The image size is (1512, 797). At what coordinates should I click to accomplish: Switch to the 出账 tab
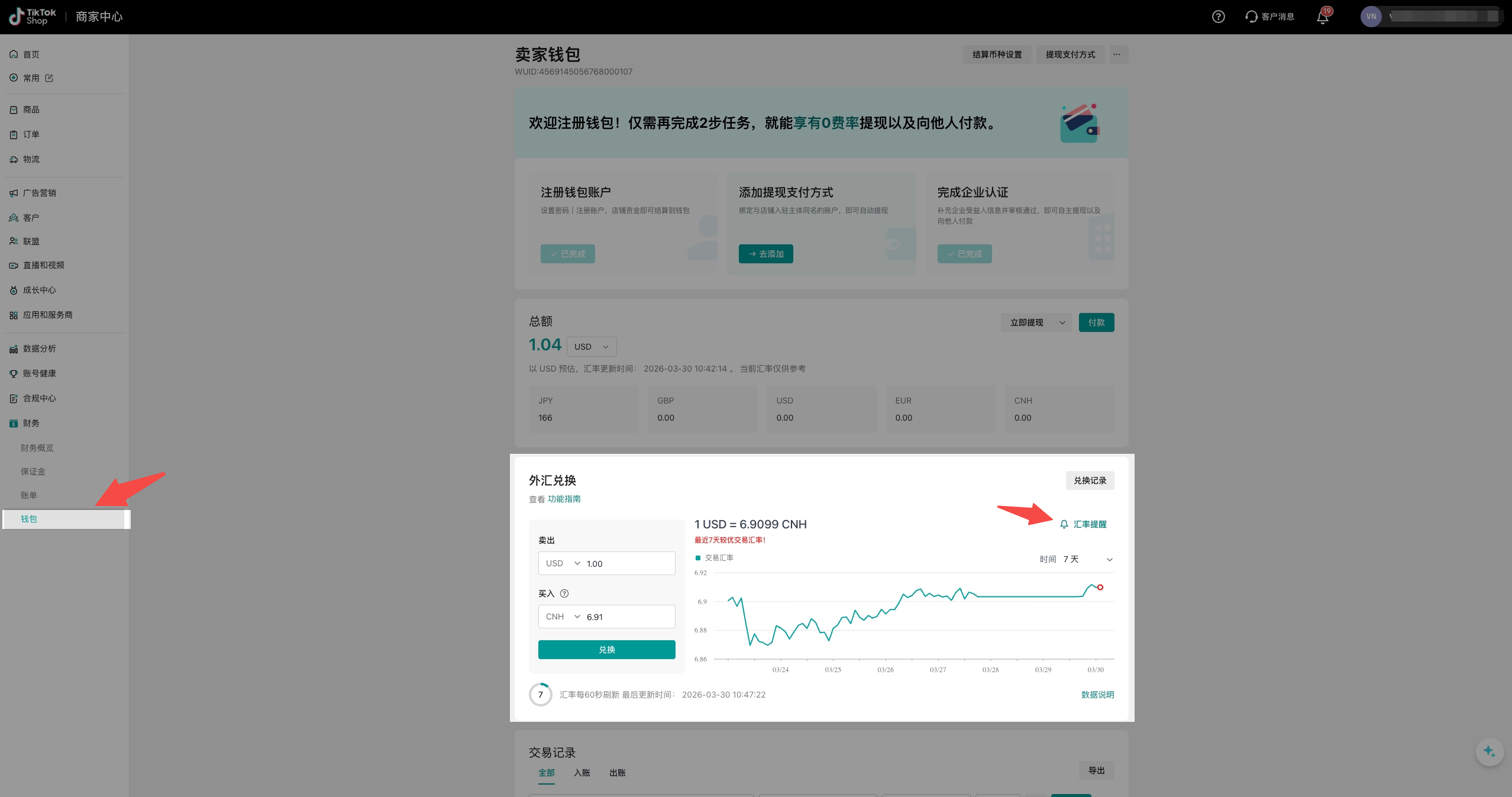click(x=617, y=773)
